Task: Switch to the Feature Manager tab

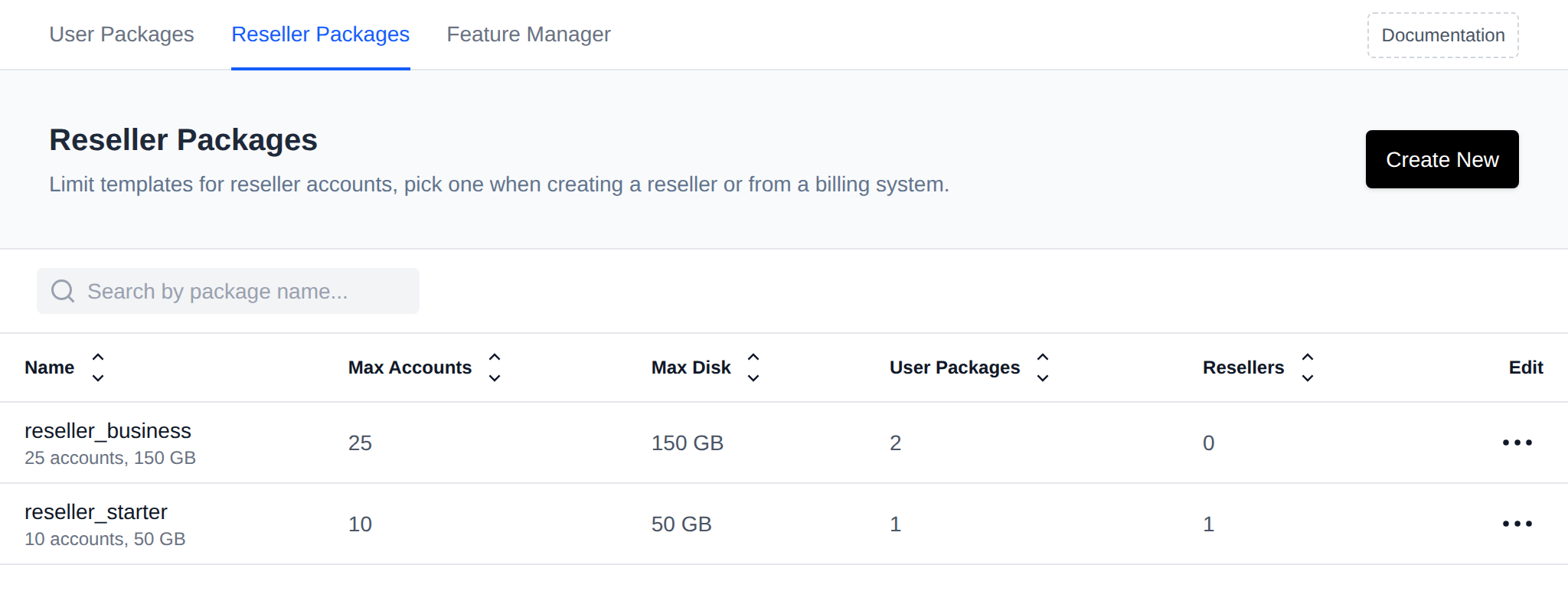Action: [528, 34]
